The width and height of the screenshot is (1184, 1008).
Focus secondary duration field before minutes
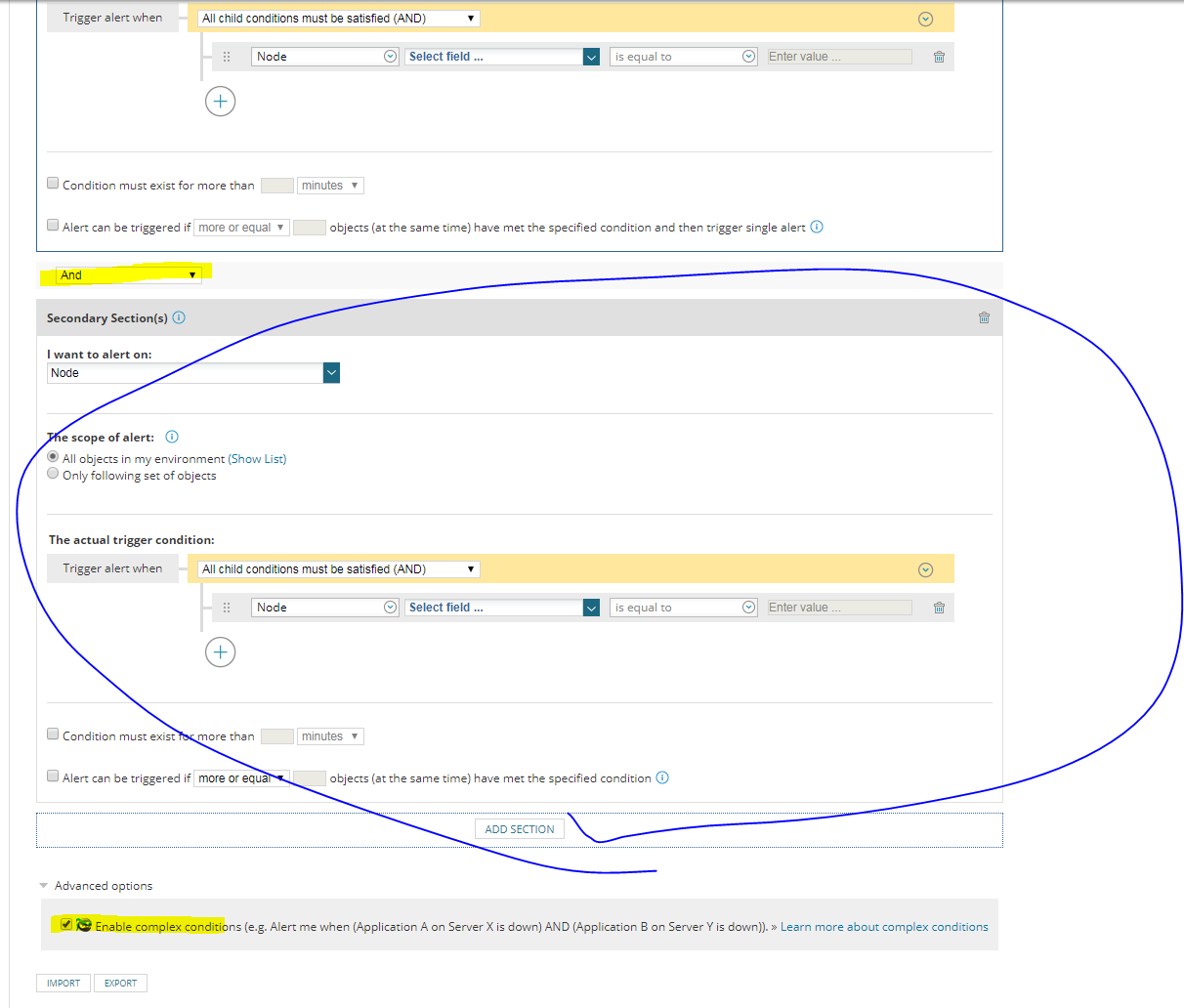pyautogui.click(x=277, y=736)
